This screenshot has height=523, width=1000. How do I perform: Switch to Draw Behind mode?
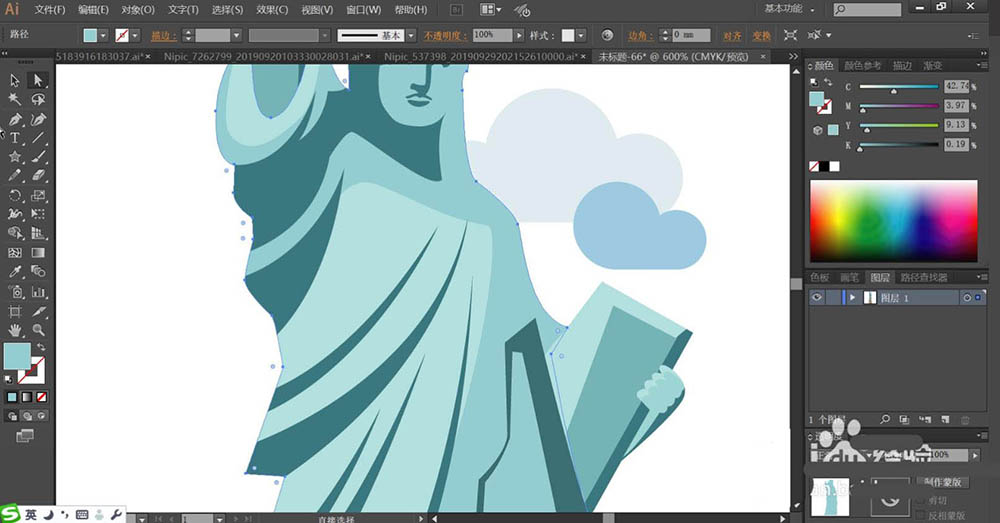(27, 416)
